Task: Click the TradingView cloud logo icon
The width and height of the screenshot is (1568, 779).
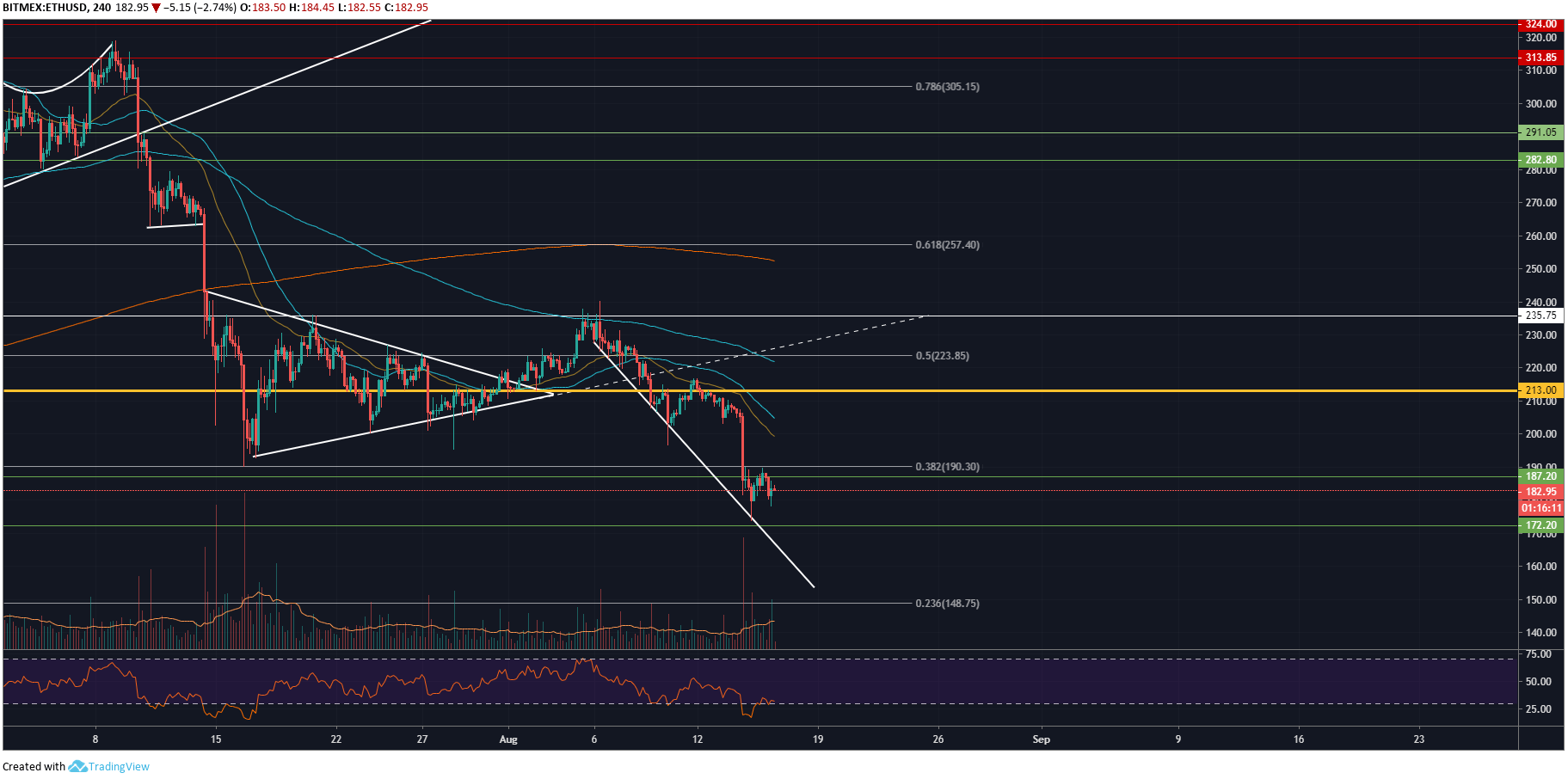Action: click(77, 766)
